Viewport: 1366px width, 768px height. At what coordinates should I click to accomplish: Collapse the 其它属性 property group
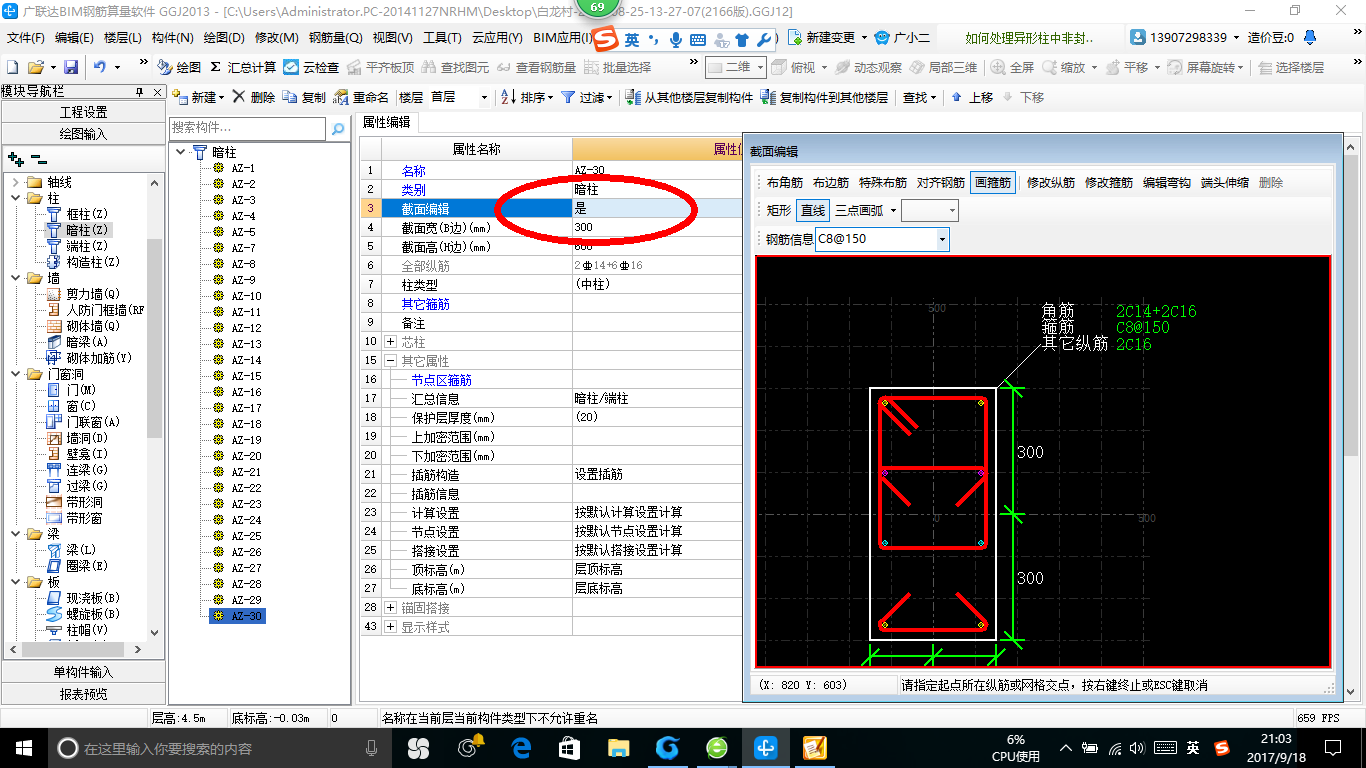pos(390,361)
